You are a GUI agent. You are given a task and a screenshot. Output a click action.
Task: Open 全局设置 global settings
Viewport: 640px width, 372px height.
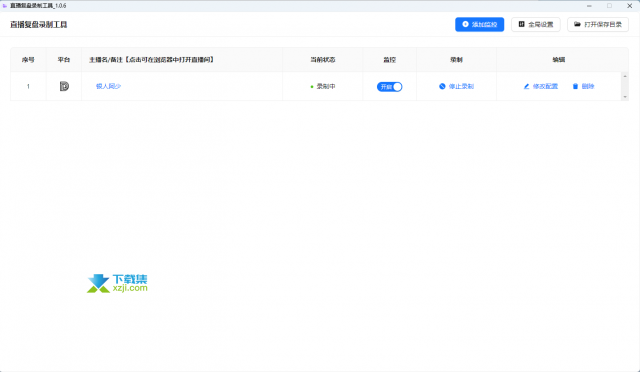536,25
